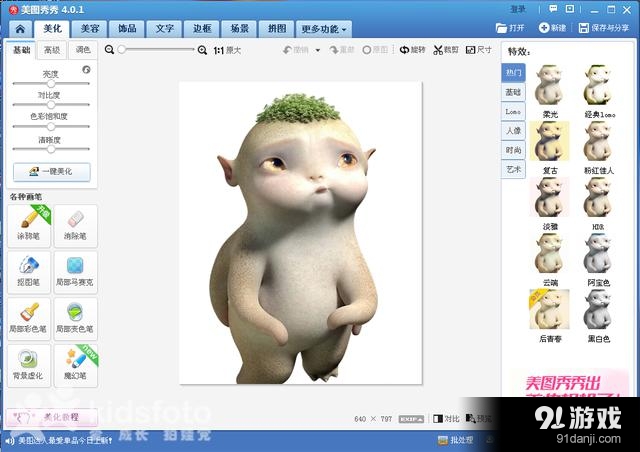Click the 旋转 rotate tool

tap(412, 50)
